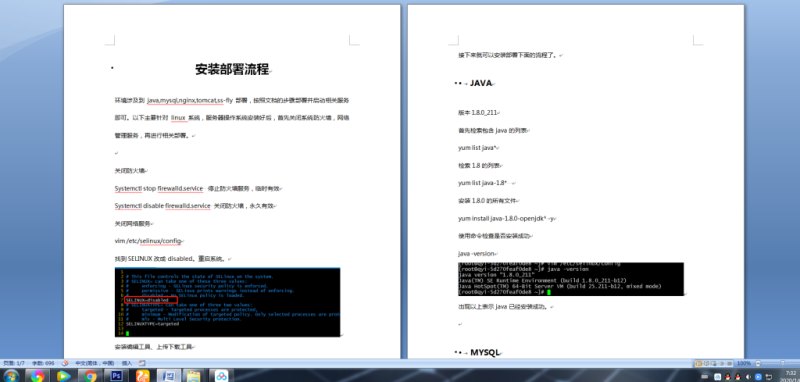Click the JAVA section heading

[x=481, y=83]
